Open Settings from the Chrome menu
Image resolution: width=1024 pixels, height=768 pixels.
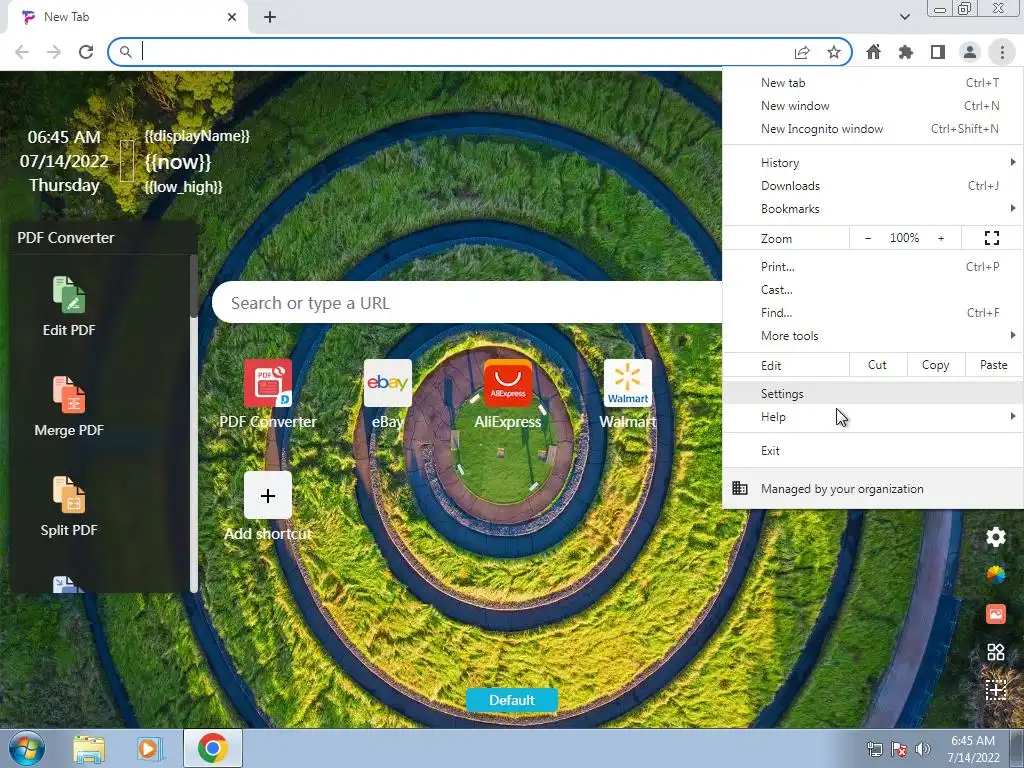pos(872,394)
